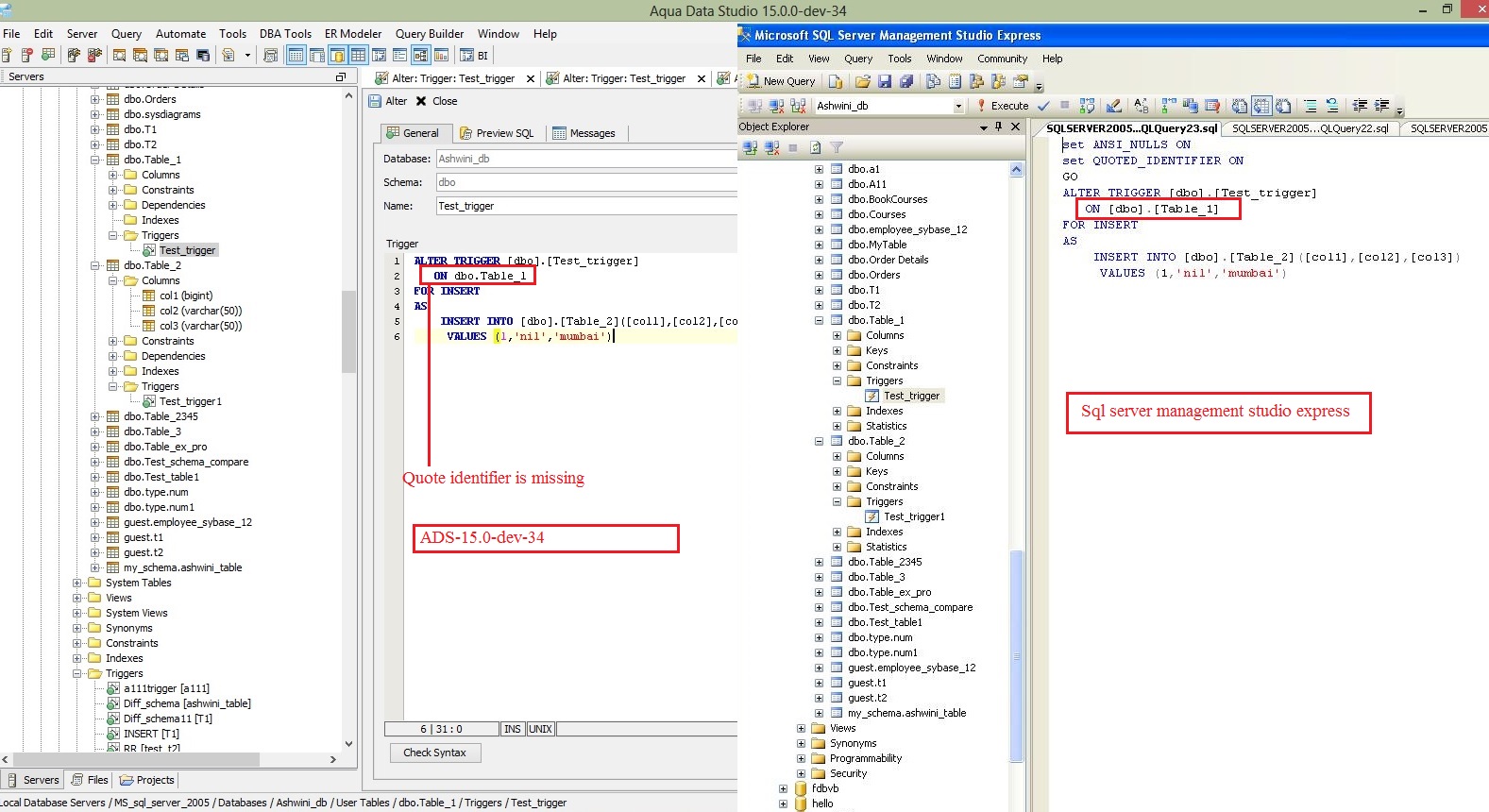Select col2 (varchar(50)) column in Aqua tree
The height and width of the screenshot is (812, 1489).
[x=201, y=311]
